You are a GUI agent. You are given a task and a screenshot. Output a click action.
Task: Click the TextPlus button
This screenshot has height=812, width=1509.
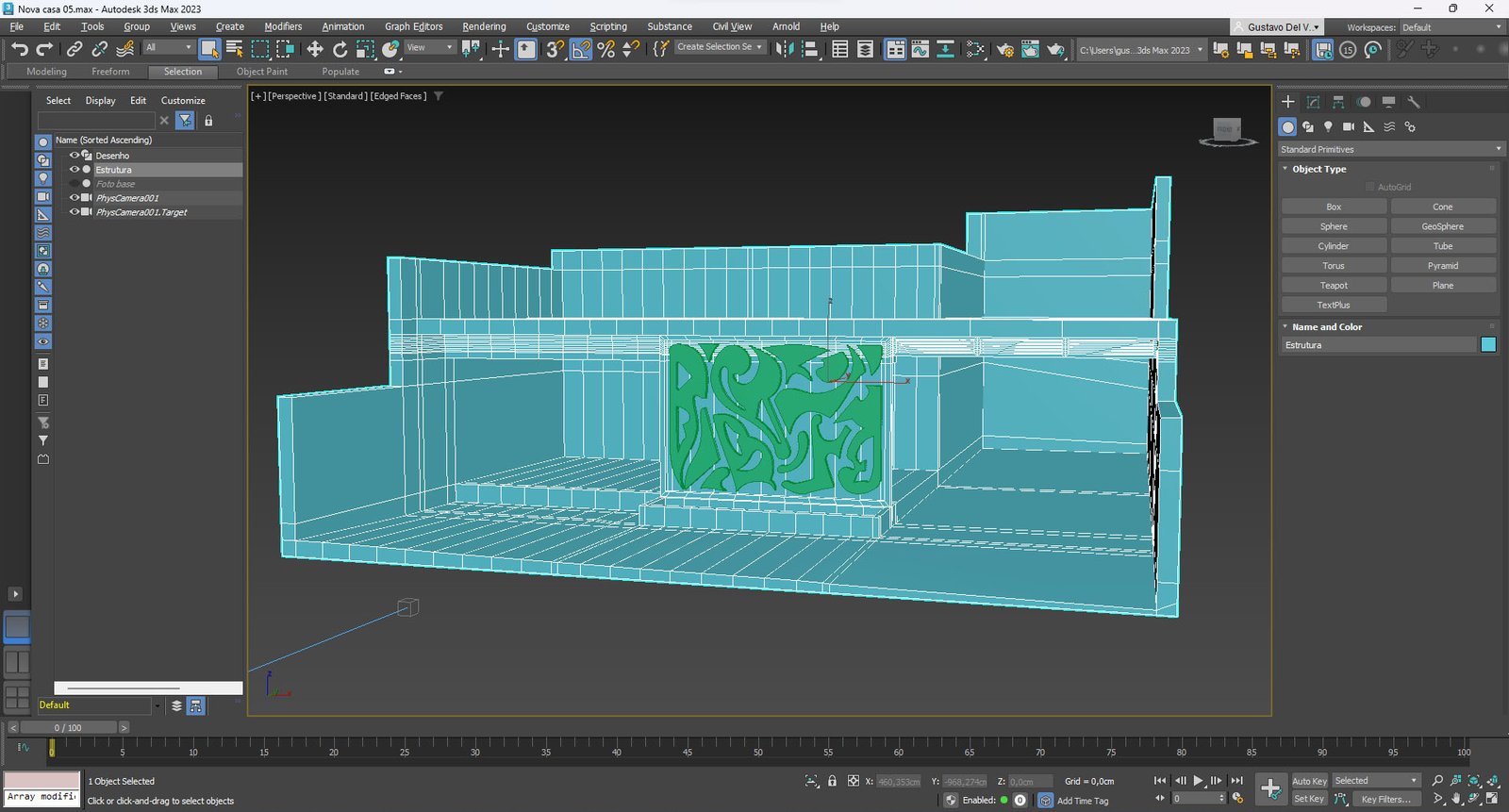tap(1334, 306)
